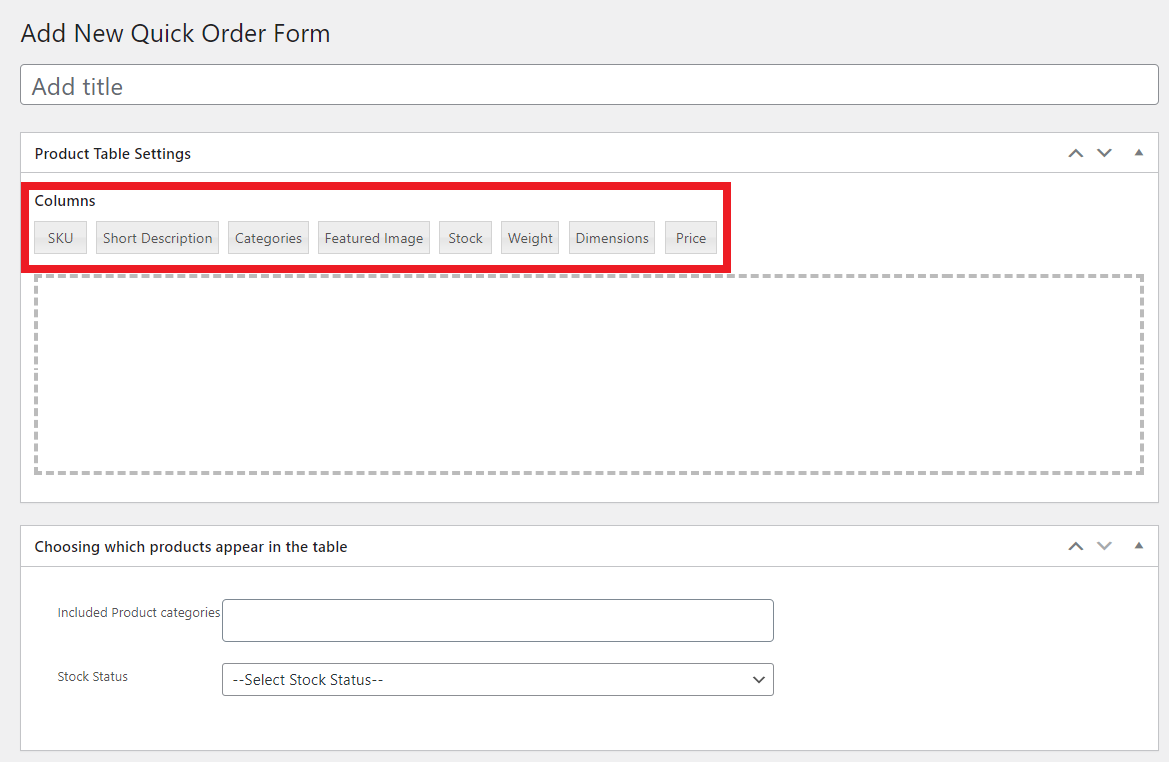Click the Included Product categories field
The image size is (1169, 762).
click(x=497, y=620)
